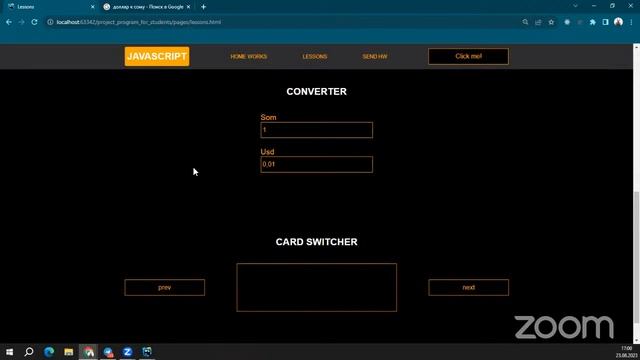Click the 'Som' field label
Viewport: 640px width, 360px height.
(x=268, y=117)
